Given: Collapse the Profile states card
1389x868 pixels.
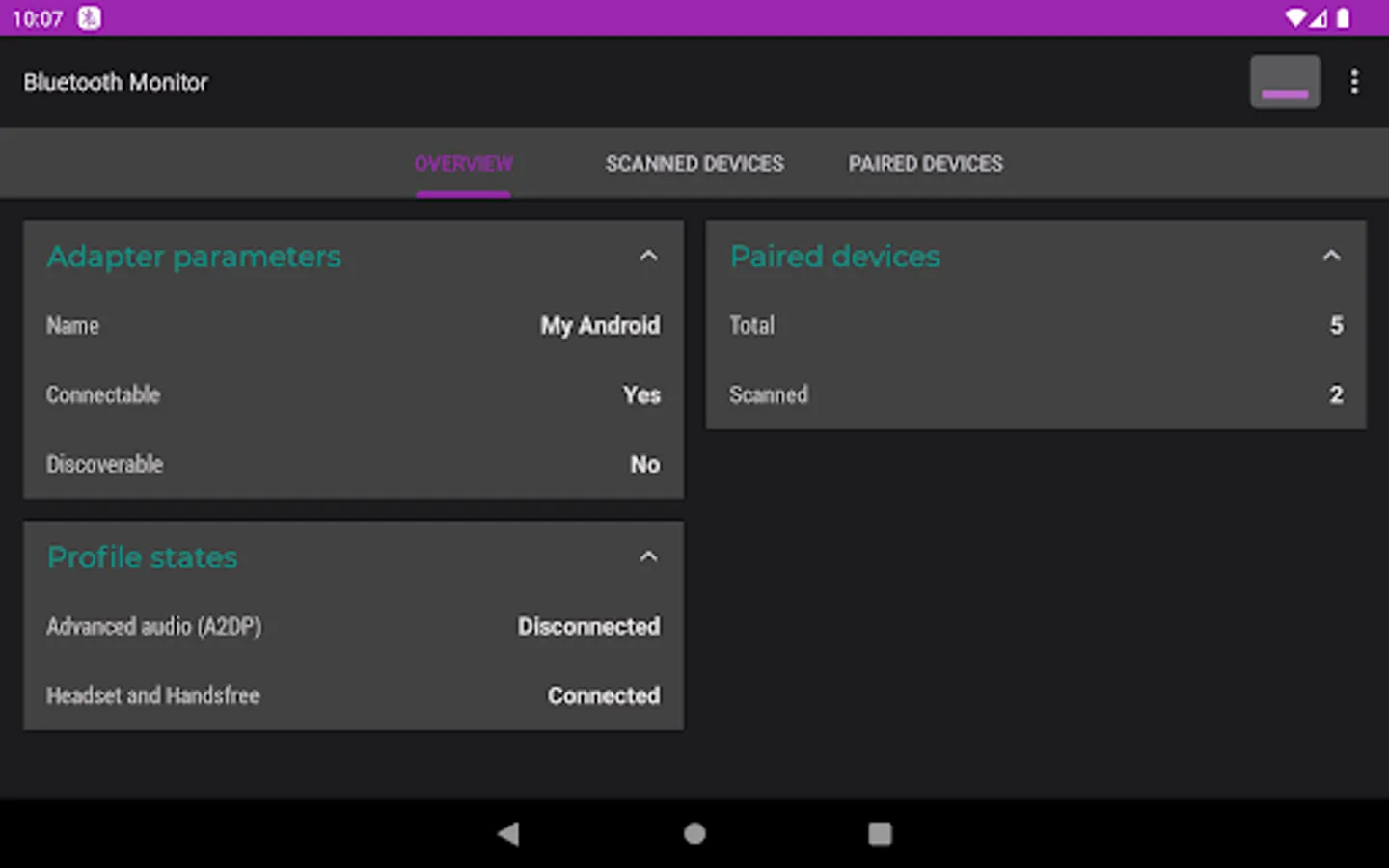Looking at the screenshot, I should 648,556.
